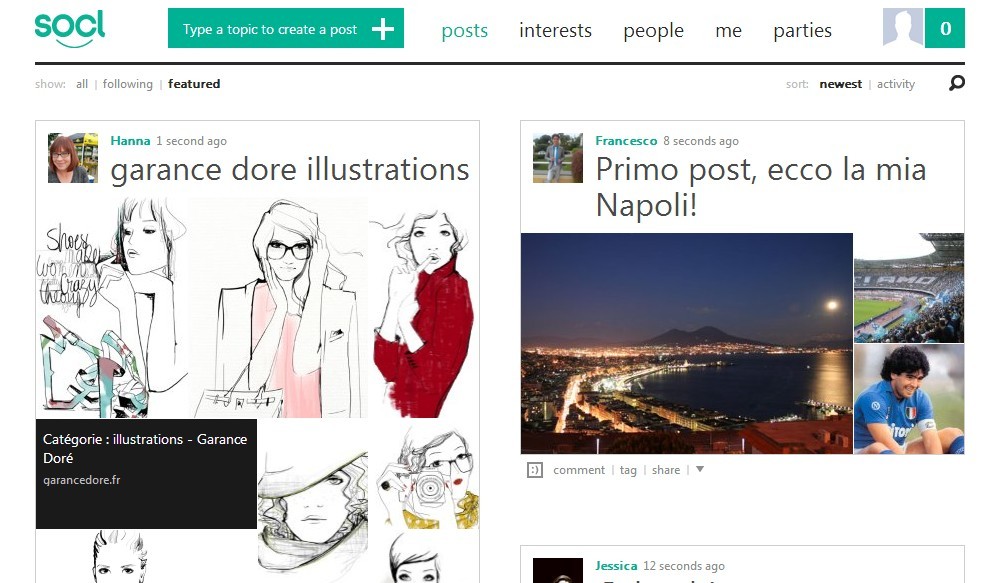Open the Naples night bay panorama photo
This screenshot has width=997, height=583.
coord(687,343)
